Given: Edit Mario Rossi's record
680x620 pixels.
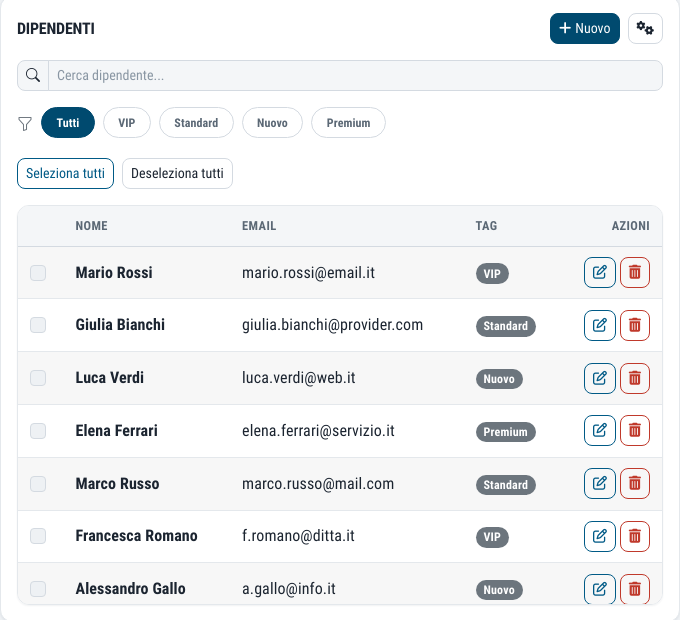Looking at the screenshot, I should click(x=599, y=272).
